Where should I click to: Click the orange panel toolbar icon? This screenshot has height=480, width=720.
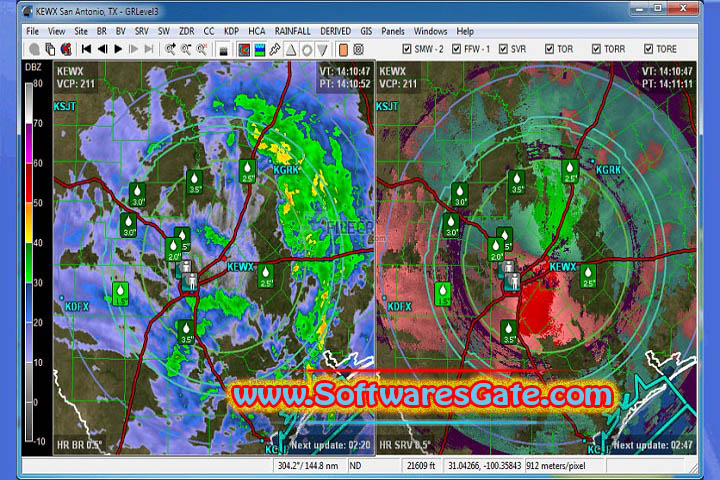pyautogui.click(x=343, y=50)
